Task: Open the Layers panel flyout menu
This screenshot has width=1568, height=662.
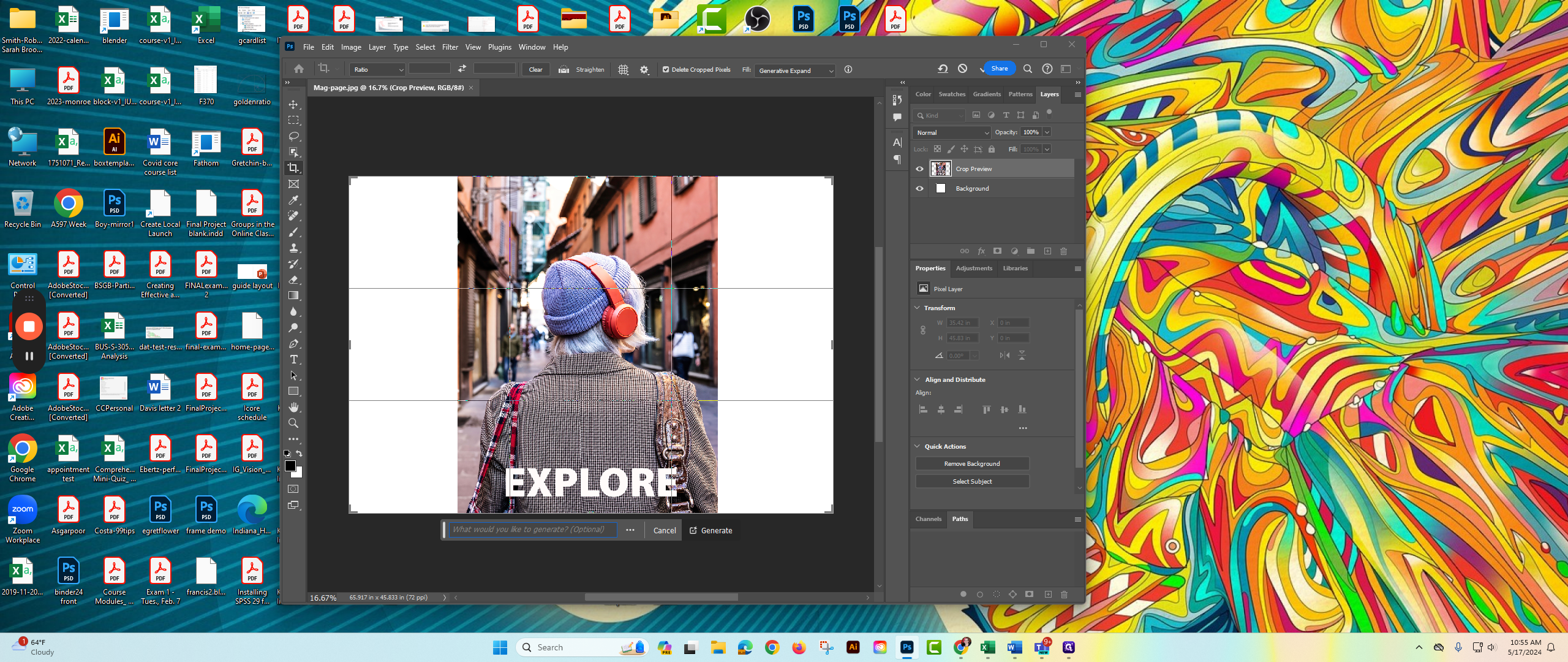Action: click(x=1077, y=94)
